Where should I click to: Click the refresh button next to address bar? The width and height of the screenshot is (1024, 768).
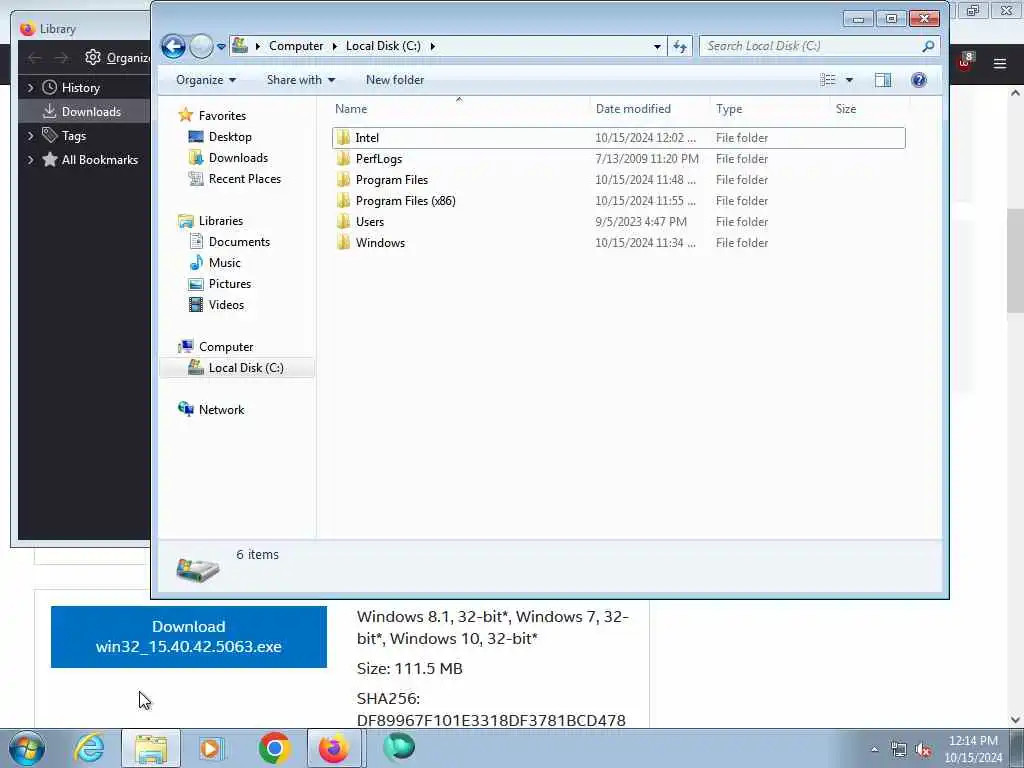click(x=680, y=46)
